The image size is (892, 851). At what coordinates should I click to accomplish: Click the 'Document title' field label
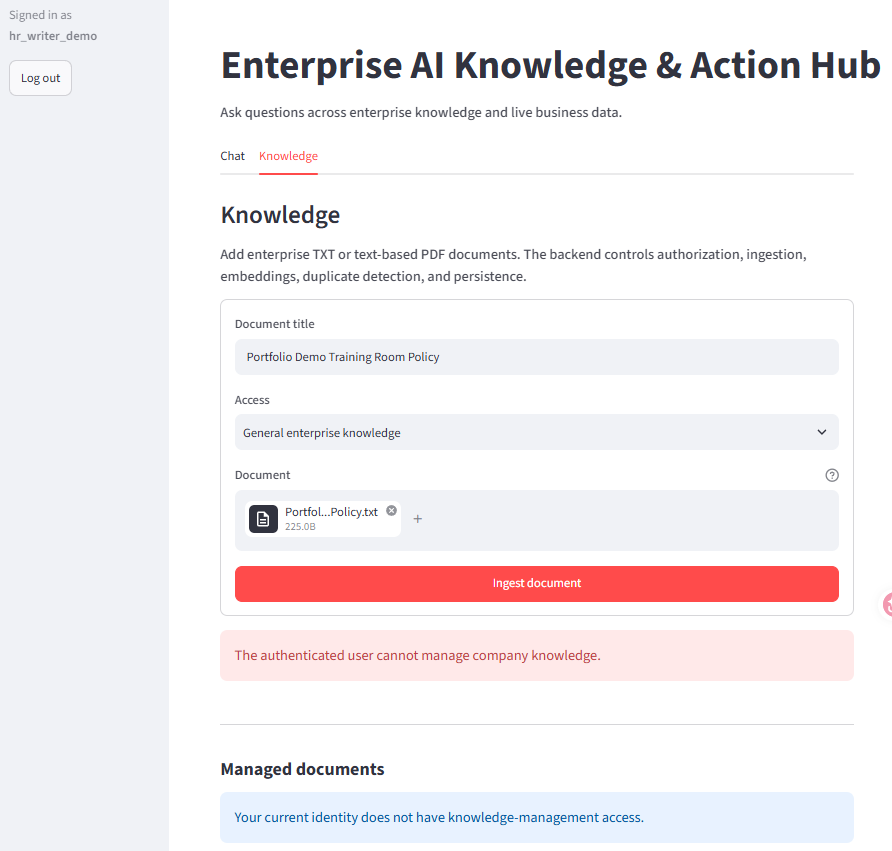pyautogui.click(x=274, y=324)
